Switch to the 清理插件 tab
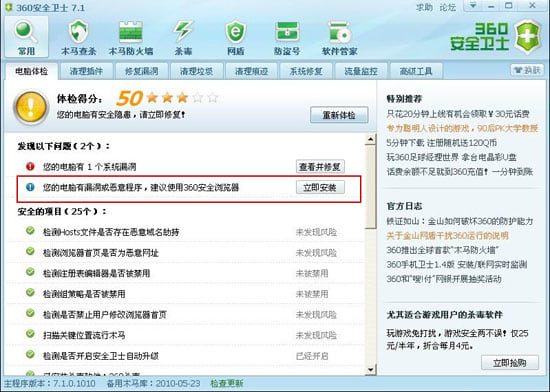The height and width of the screenshot is (392, 550). 86,71
